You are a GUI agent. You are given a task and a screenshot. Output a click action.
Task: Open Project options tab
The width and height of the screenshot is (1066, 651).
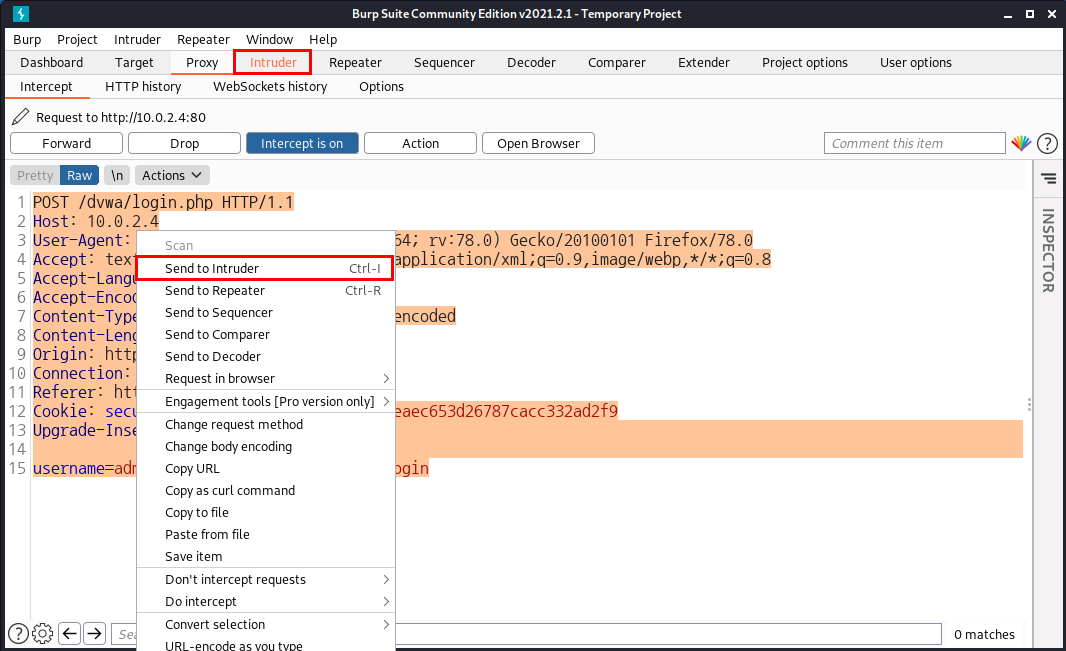click(805, 63)
